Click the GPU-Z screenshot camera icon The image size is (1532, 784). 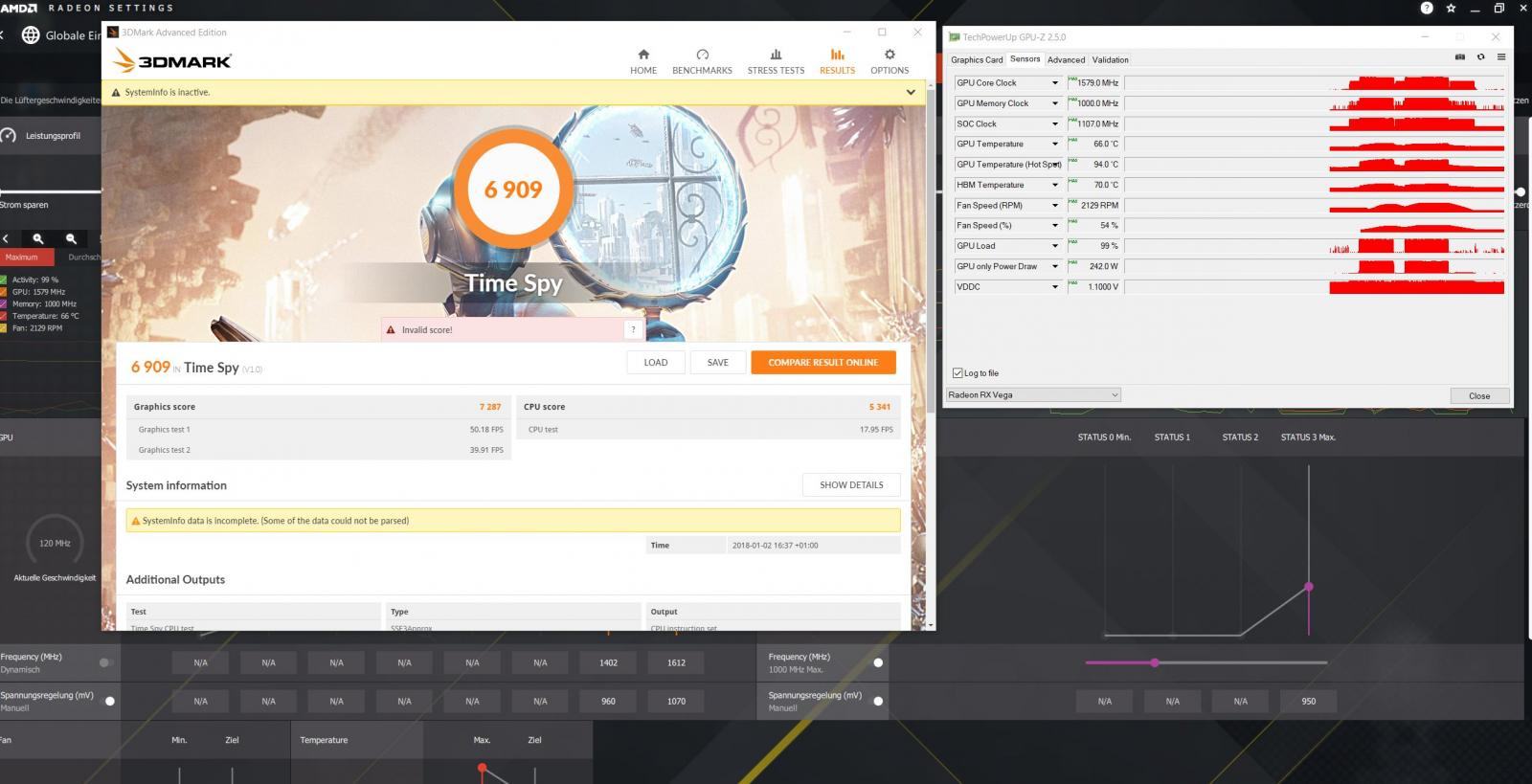pyautogui.click(x=1460, y=57)
